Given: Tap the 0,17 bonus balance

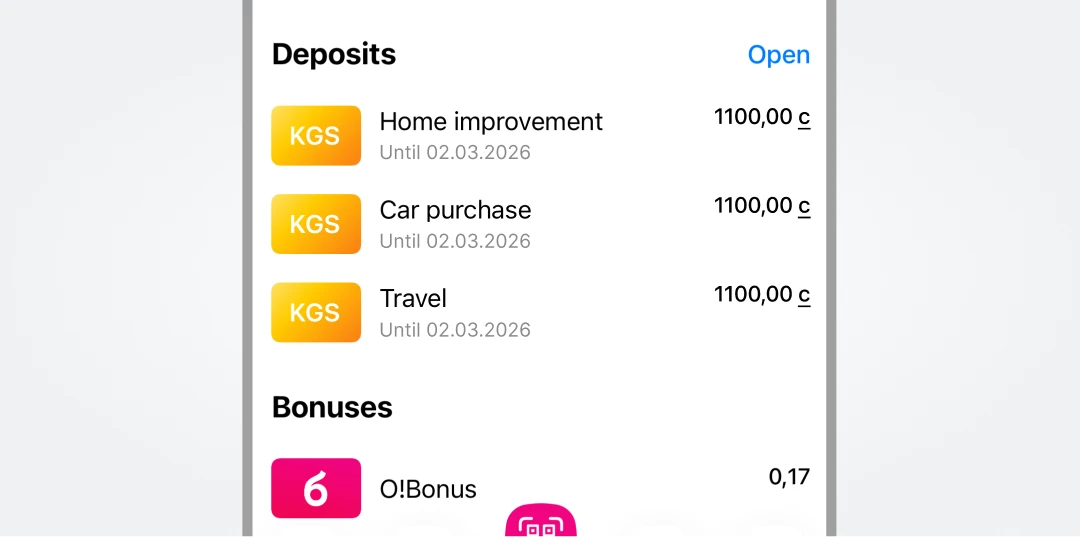Looking at the screenshot, I should pos(789,477).
